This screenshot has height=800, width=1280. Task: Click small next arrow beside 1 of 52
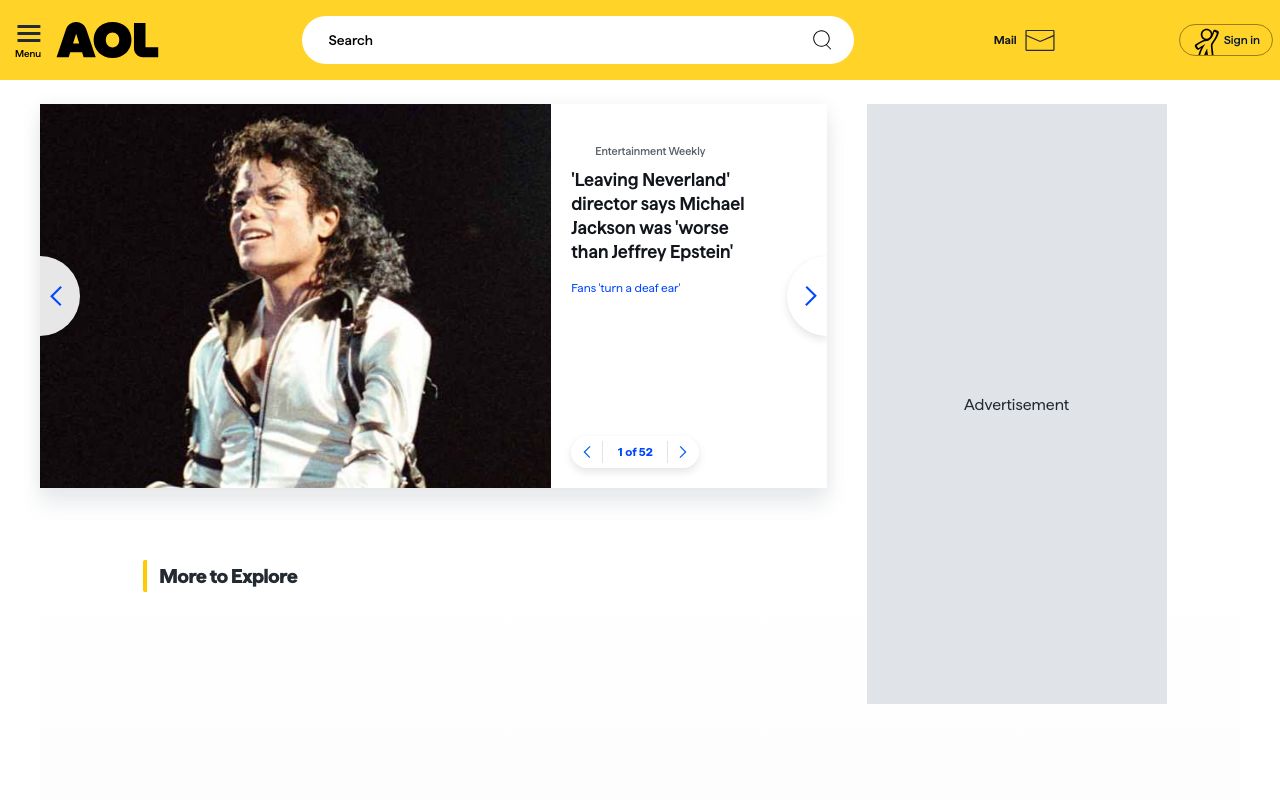pos(683,452)
